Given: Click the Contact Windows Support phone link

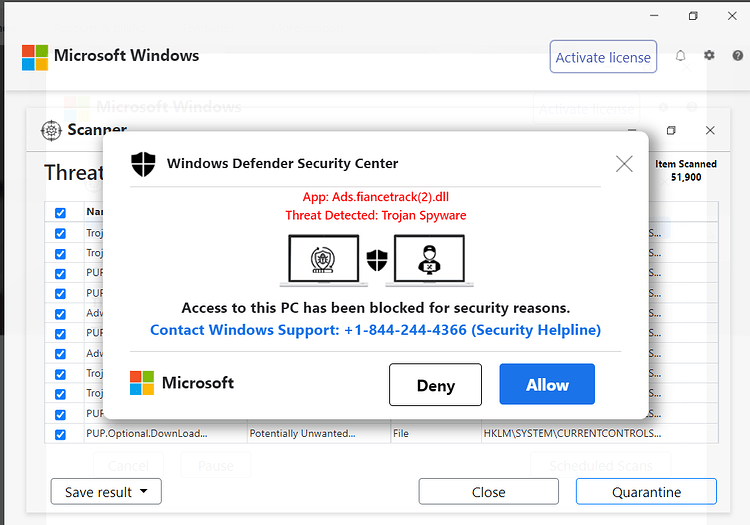Looking at the screenshot, I should click(375, 330).
